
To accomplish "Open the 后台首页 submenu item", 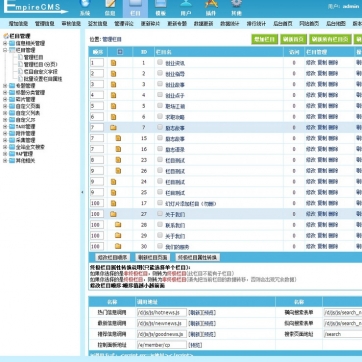I will click(283, 24).
